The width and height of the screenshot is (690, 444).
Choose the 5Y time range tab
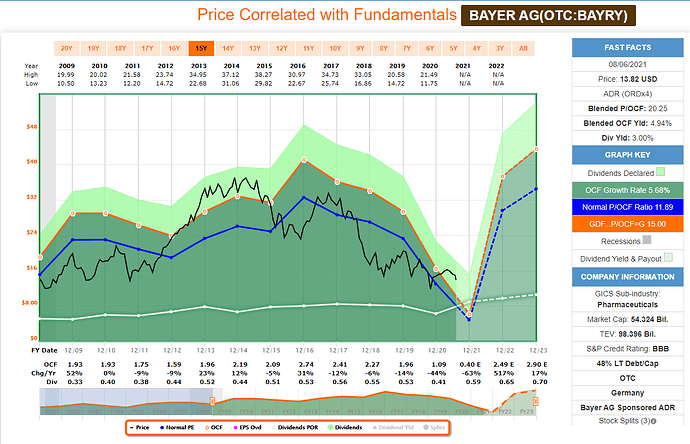[x=453, y=48]
